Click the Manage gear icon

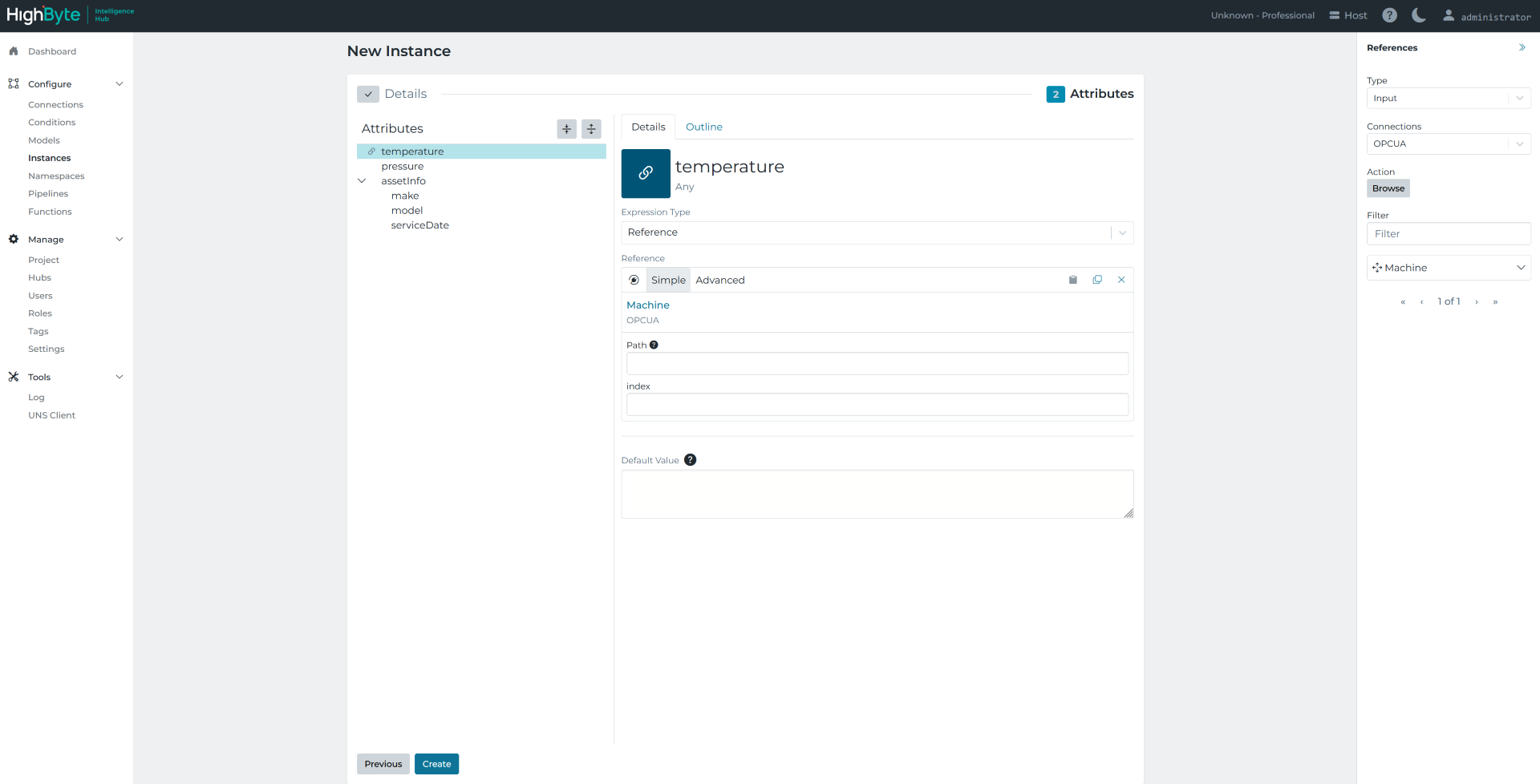pyautogui.click(x=14, y=239)
